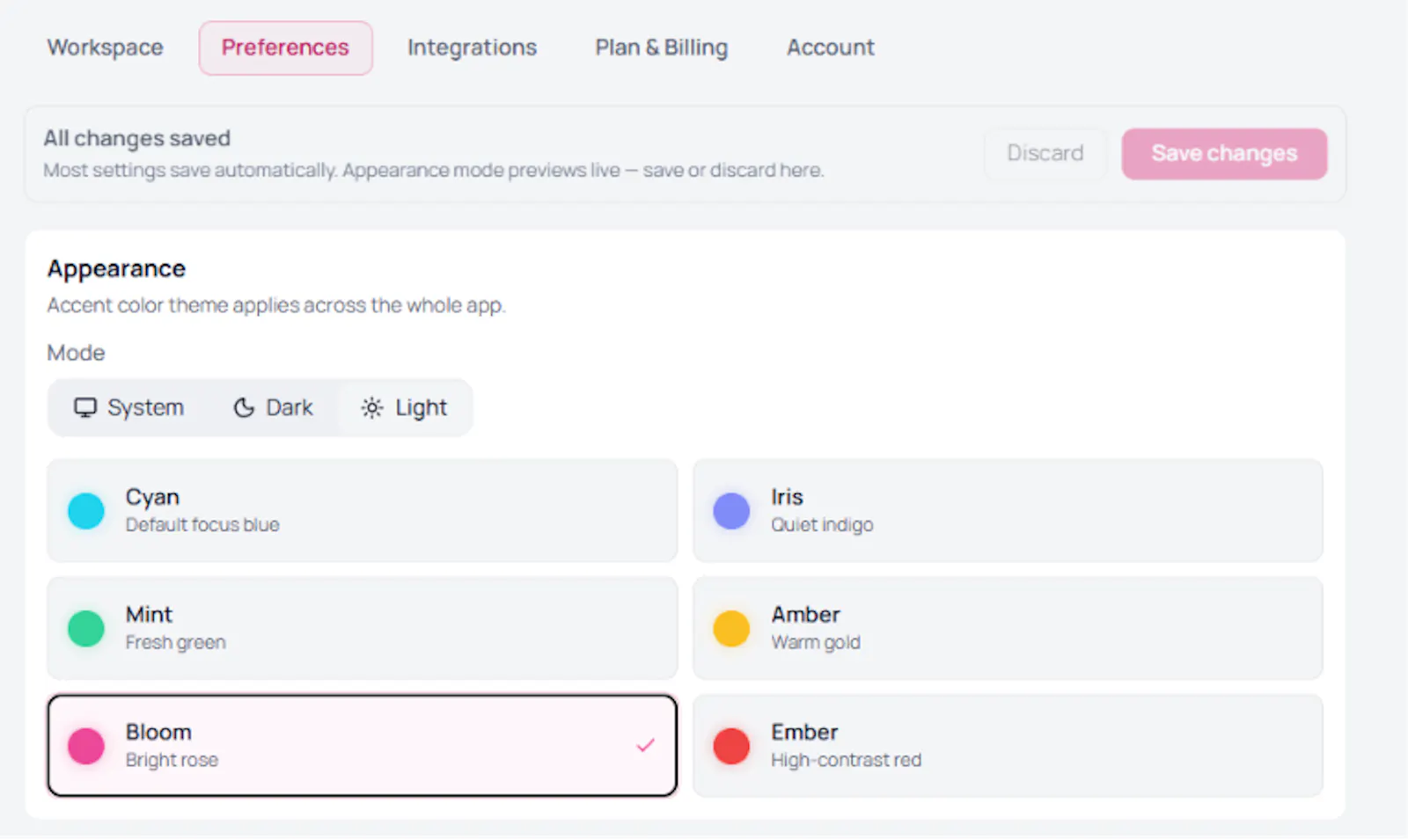
Task: Select the Iris indigo color dot
Action: click(731, 511)
